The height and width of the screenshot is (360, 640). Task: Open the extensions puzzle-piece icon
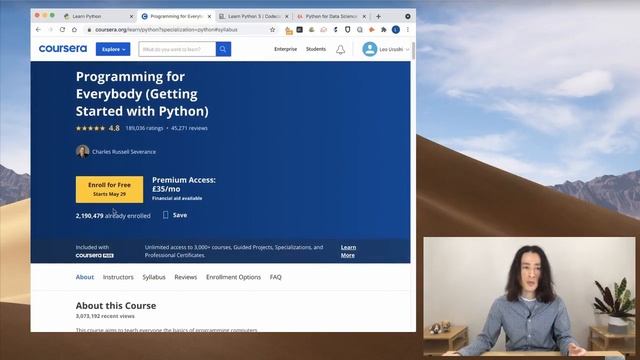coord(384,29)
